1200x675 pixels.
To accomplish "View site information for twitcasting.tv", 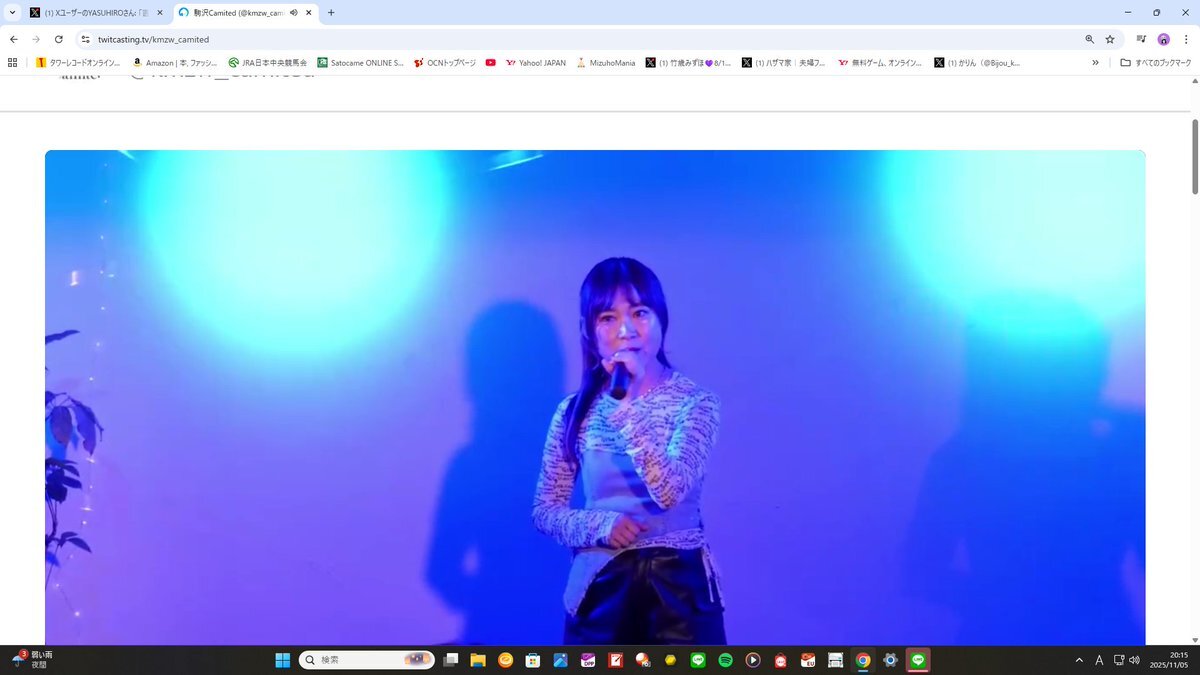I will [86, 39].
